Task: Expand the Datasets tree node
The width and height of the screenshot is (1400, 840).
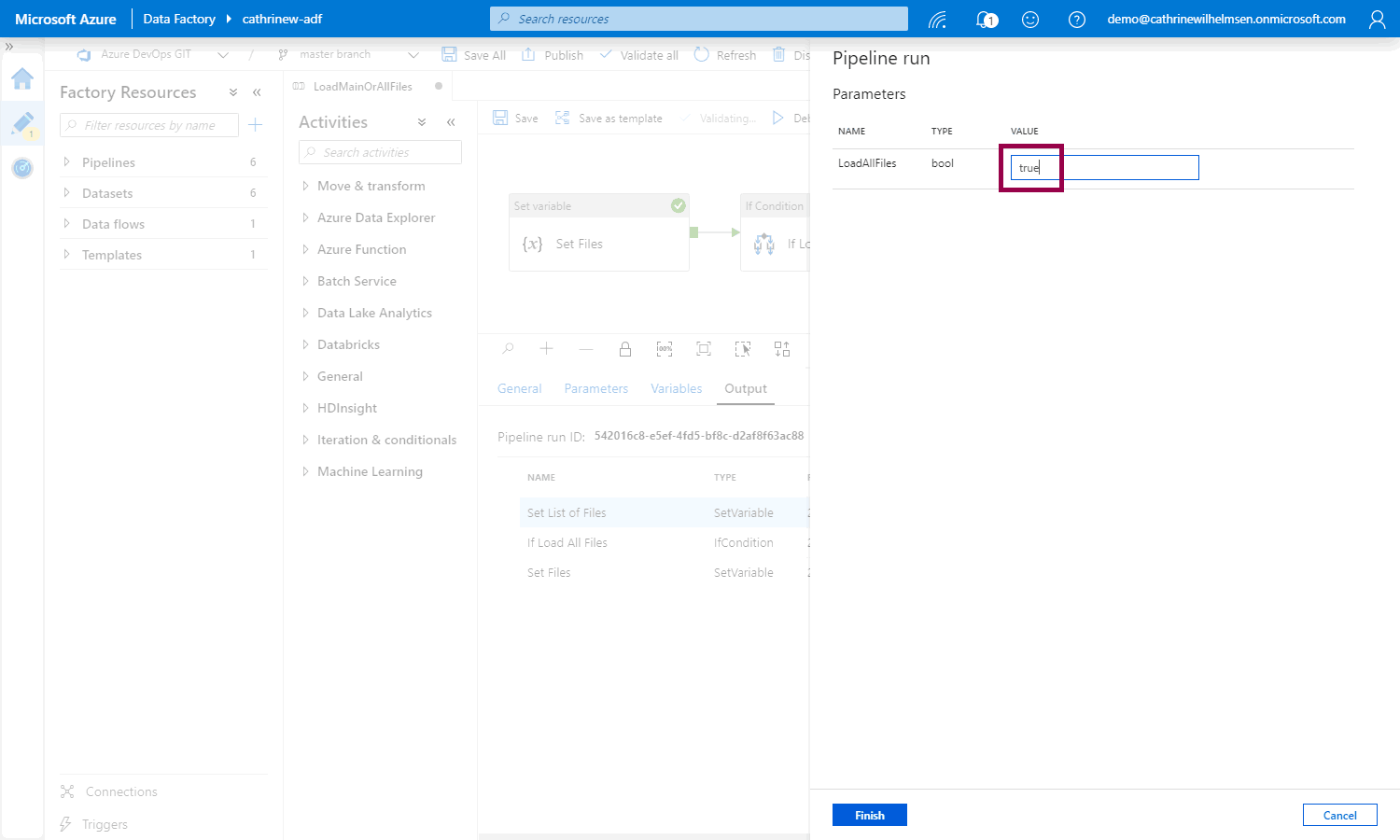Action: 67,193
